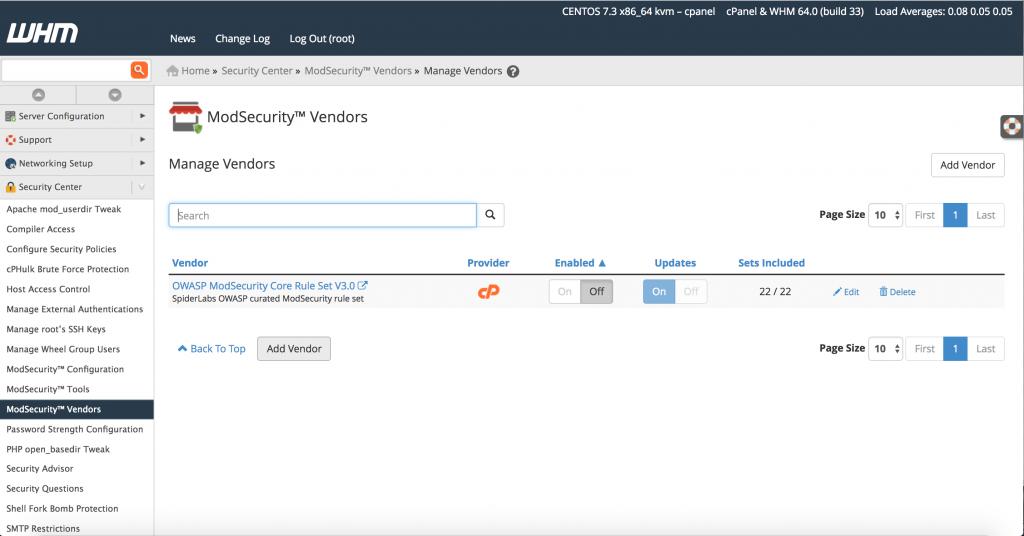Click the Enabled column sort arrow
The height and width of the screenshot is (536, 1024).
coord(602,263)
